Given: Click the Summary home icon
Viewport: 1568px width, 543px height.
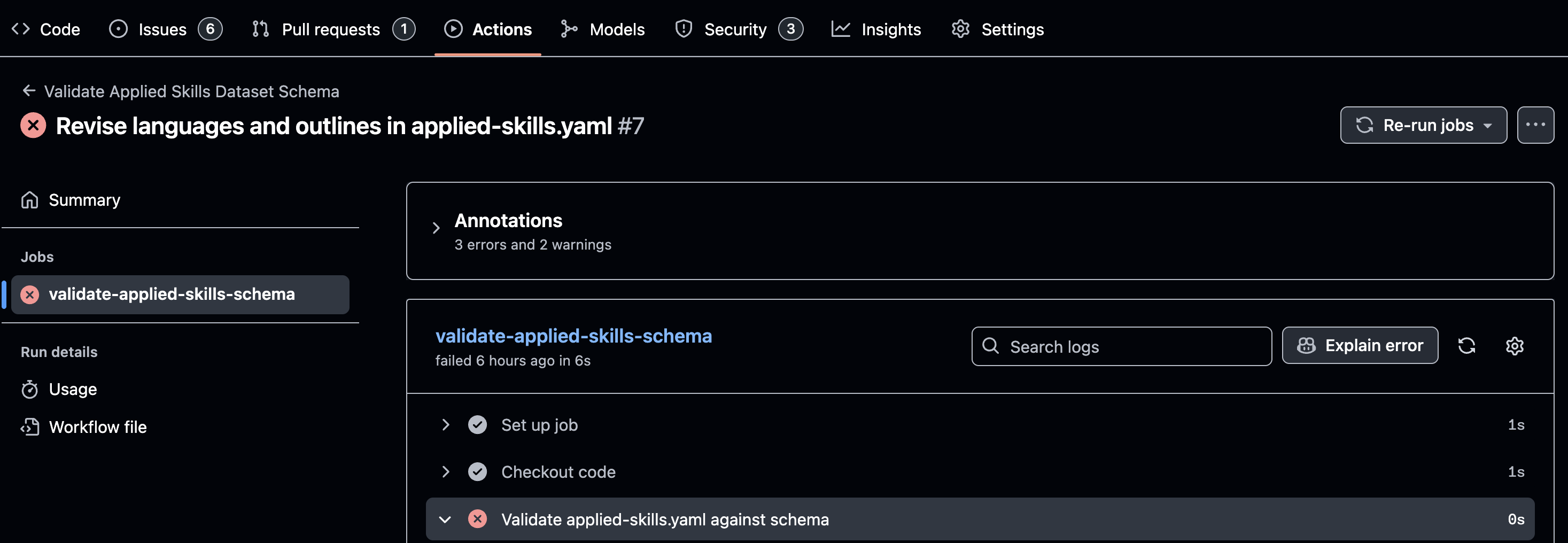Looking at the screenshot, I should (x=30, y=200).
